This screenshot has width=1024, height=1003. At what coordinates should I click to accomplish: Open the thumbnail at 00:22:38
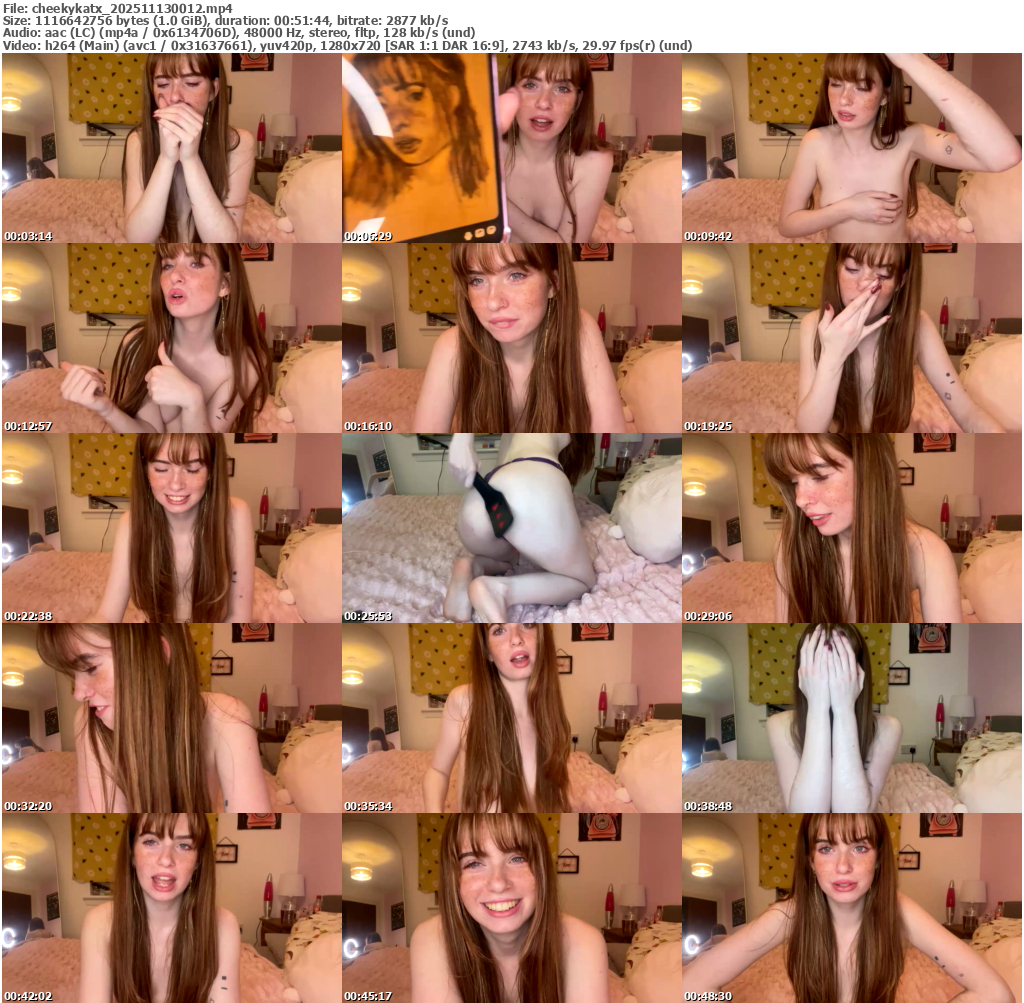[171, 528]
